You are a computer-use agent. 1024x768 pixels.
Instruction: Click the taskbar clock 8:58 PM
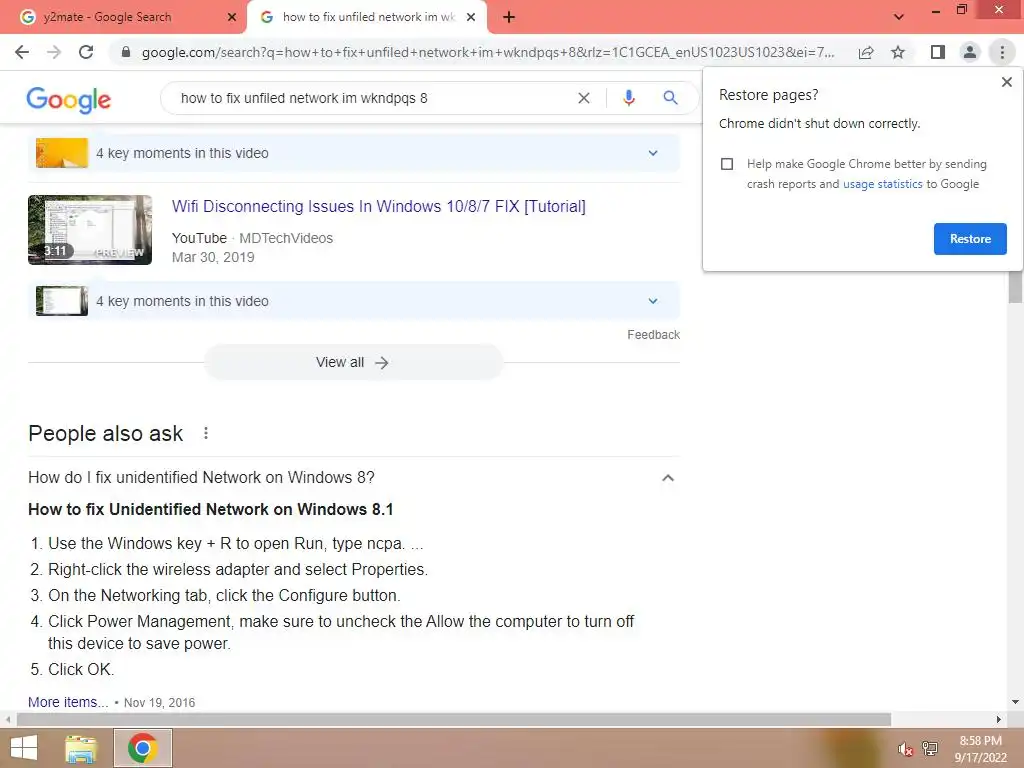(980, 741)
